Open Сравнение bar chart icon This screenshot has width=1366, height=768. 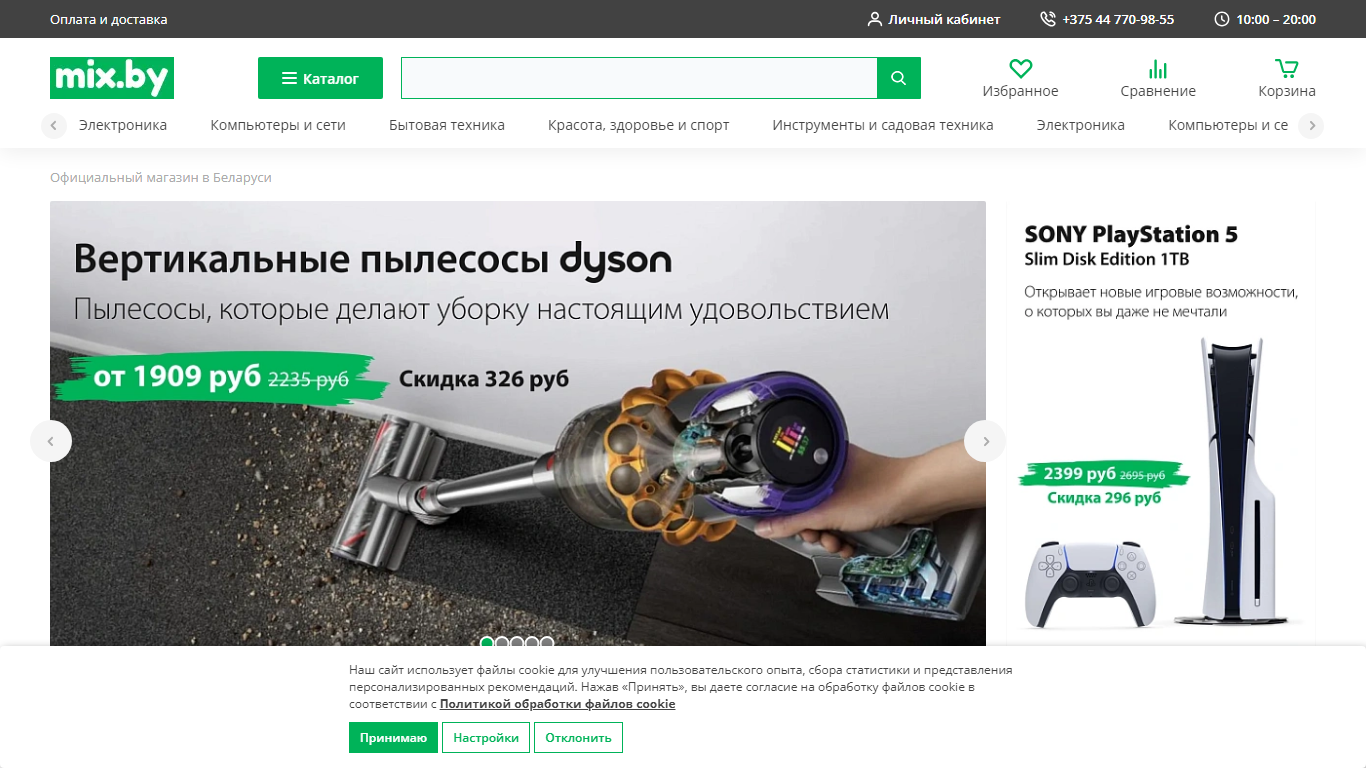(1158, 69)
